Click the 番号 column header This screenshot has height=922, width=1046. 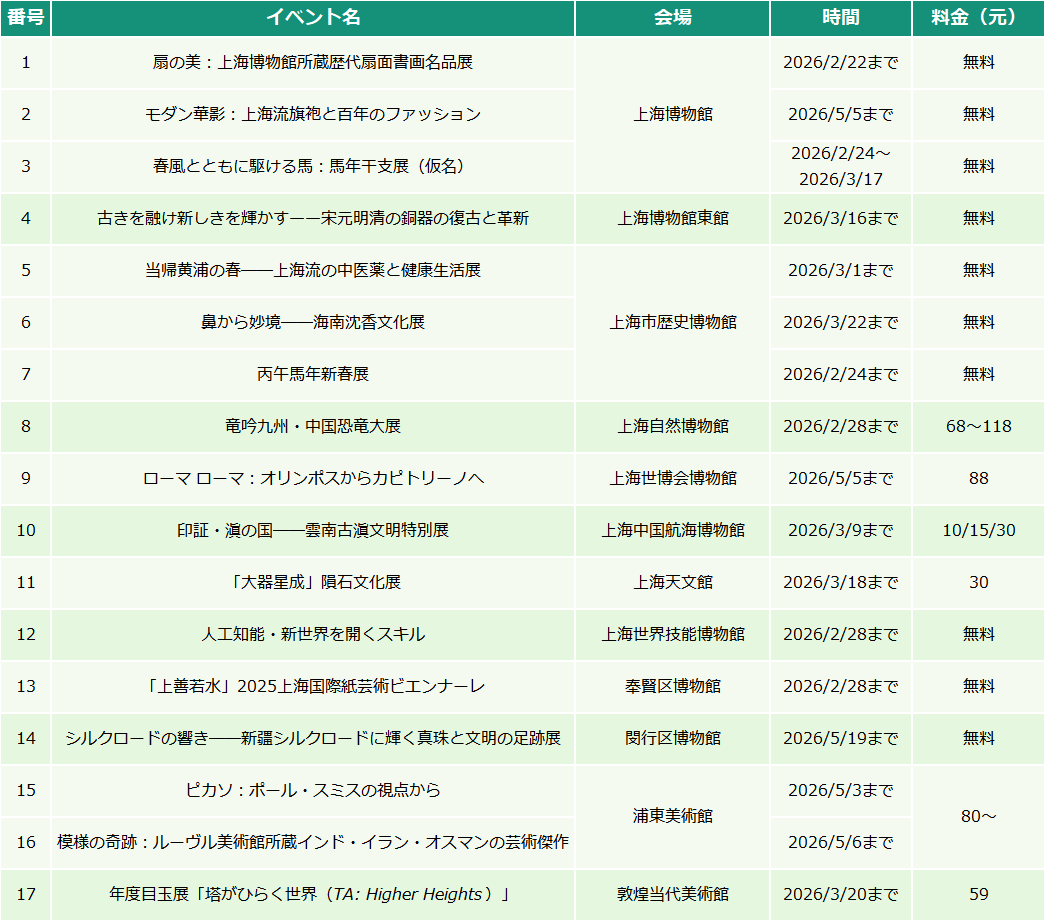pyautogui.click(x=25, y=17)
